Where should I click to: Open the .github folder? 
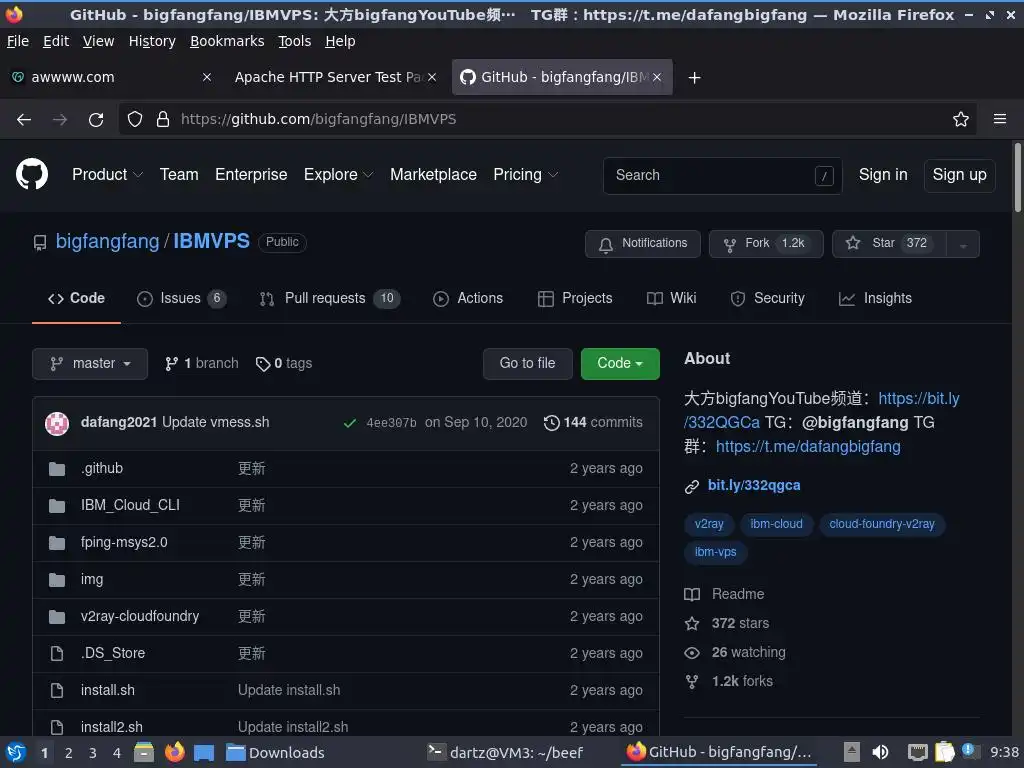[x=102, y=468]
